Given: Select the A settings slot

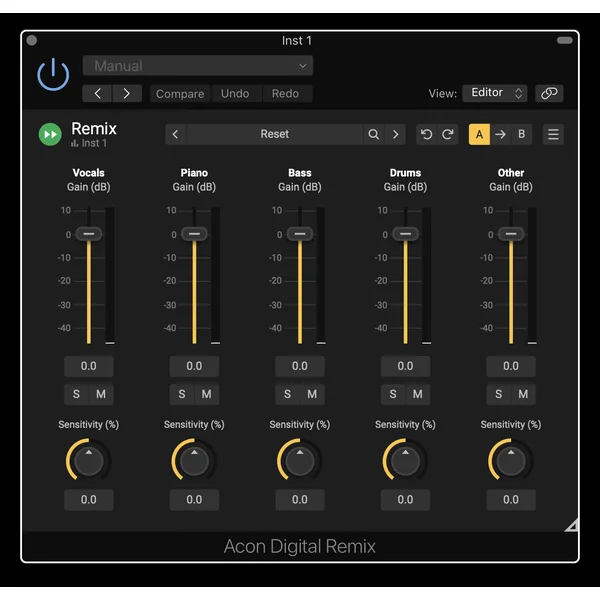Looking at the screenshot, I should tap(479, 134).
